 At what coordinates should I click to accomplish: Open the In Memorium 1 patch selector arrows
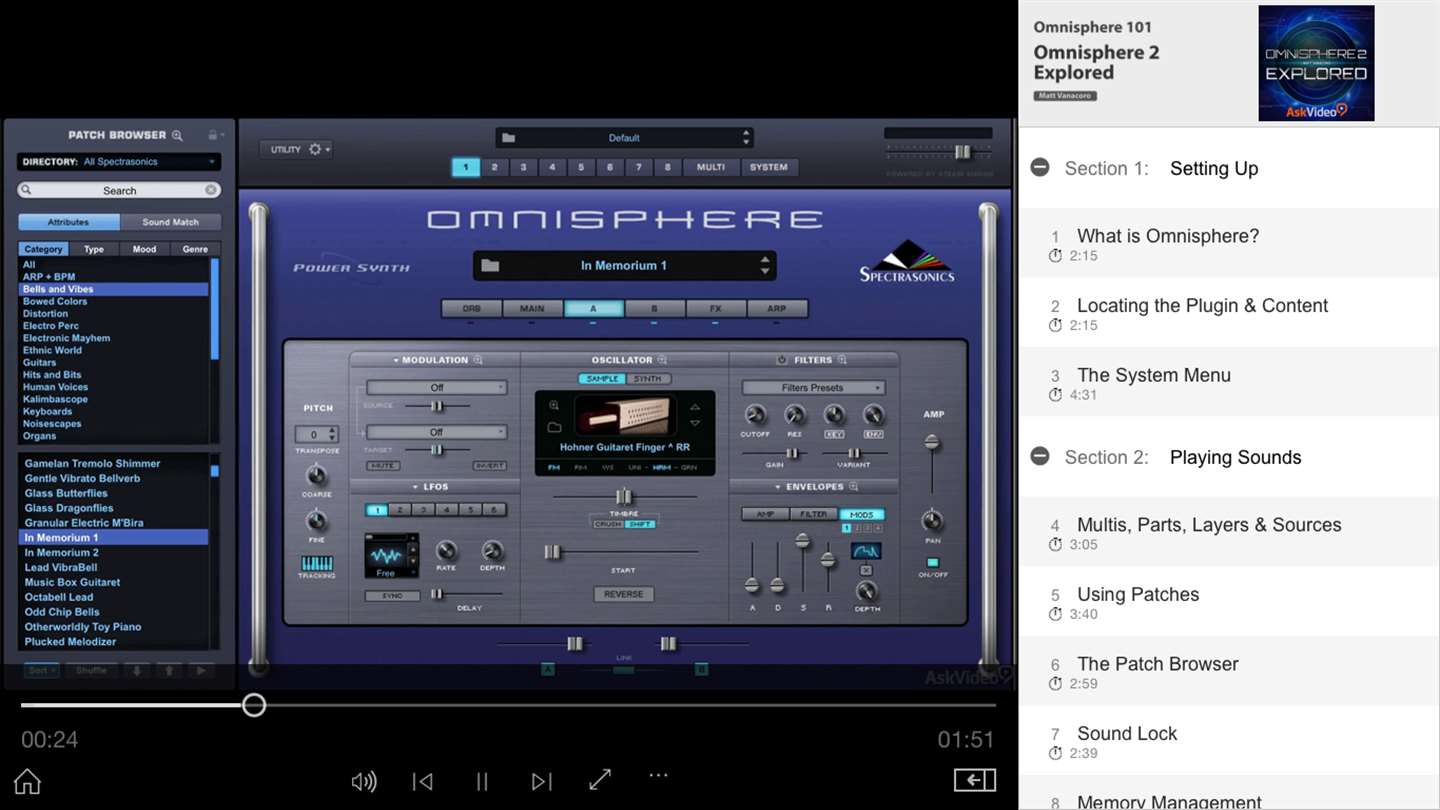(x=765, y=265)
